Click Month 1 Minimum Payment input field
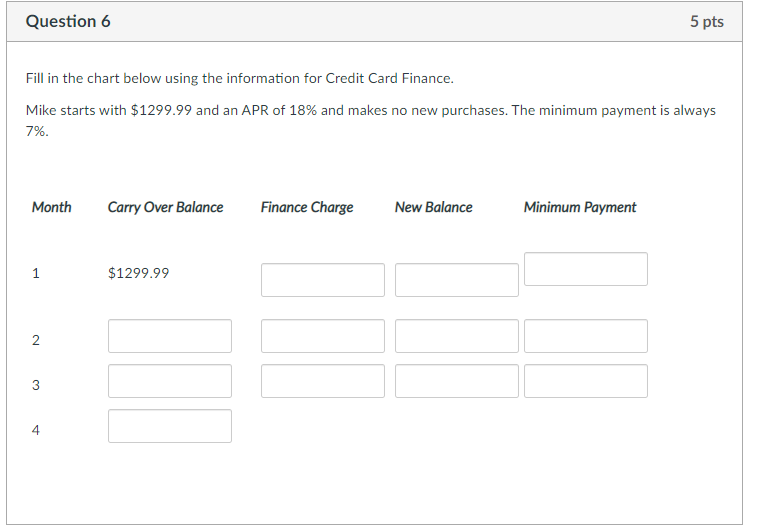The width and height of the screenshot is (784, 527). point(586,269)
